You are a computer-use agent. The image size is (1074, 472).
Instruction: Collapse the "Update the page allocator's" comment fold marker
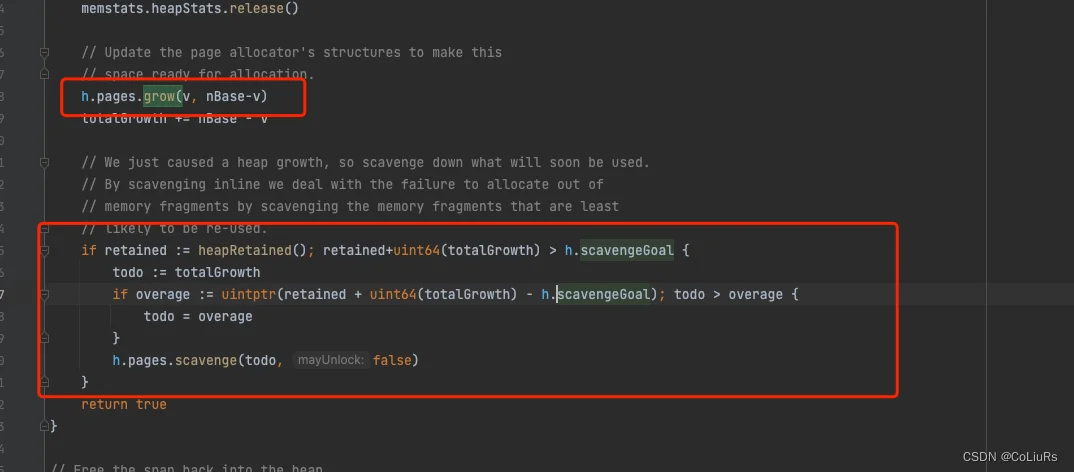tap(45, 52)
